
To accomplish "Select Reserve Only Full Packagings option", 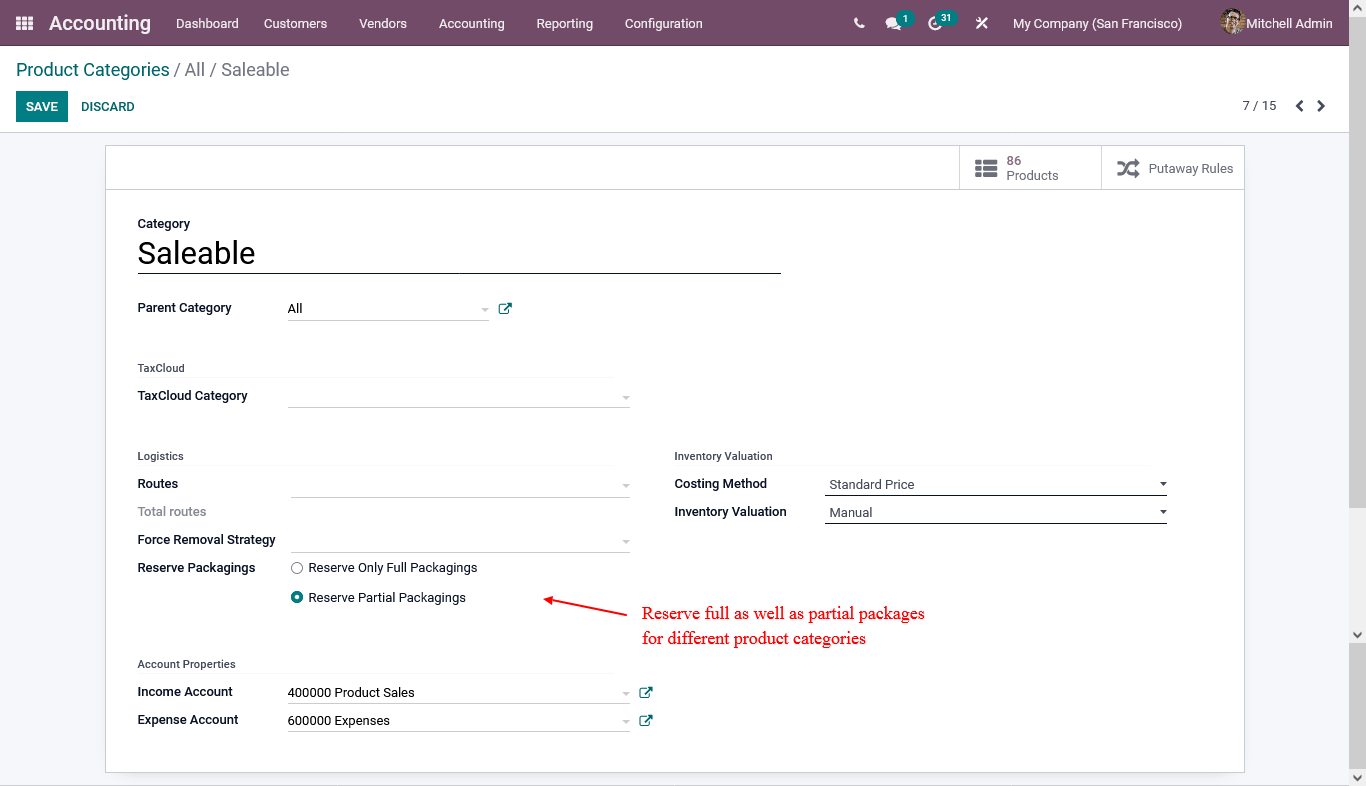I will [297, 568].
